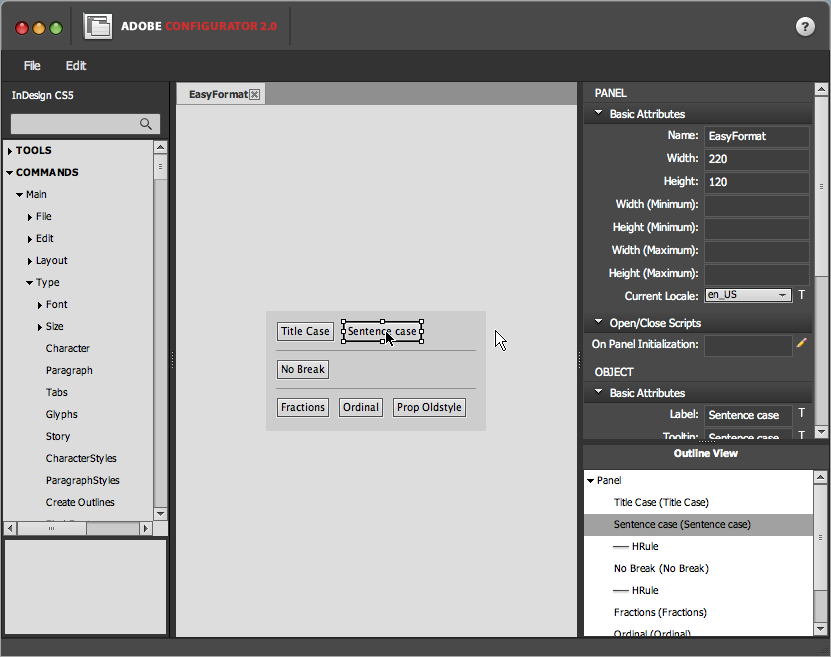Select Character in the commands tree
Viewport: 831px width, 657px height.
coord(68,349)
